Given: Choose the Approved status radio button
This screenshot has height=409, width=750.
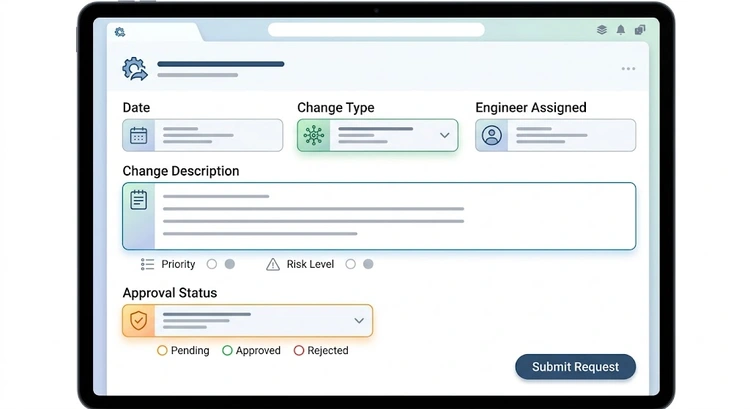Looking at the screenshot, I should pos(227,351).
